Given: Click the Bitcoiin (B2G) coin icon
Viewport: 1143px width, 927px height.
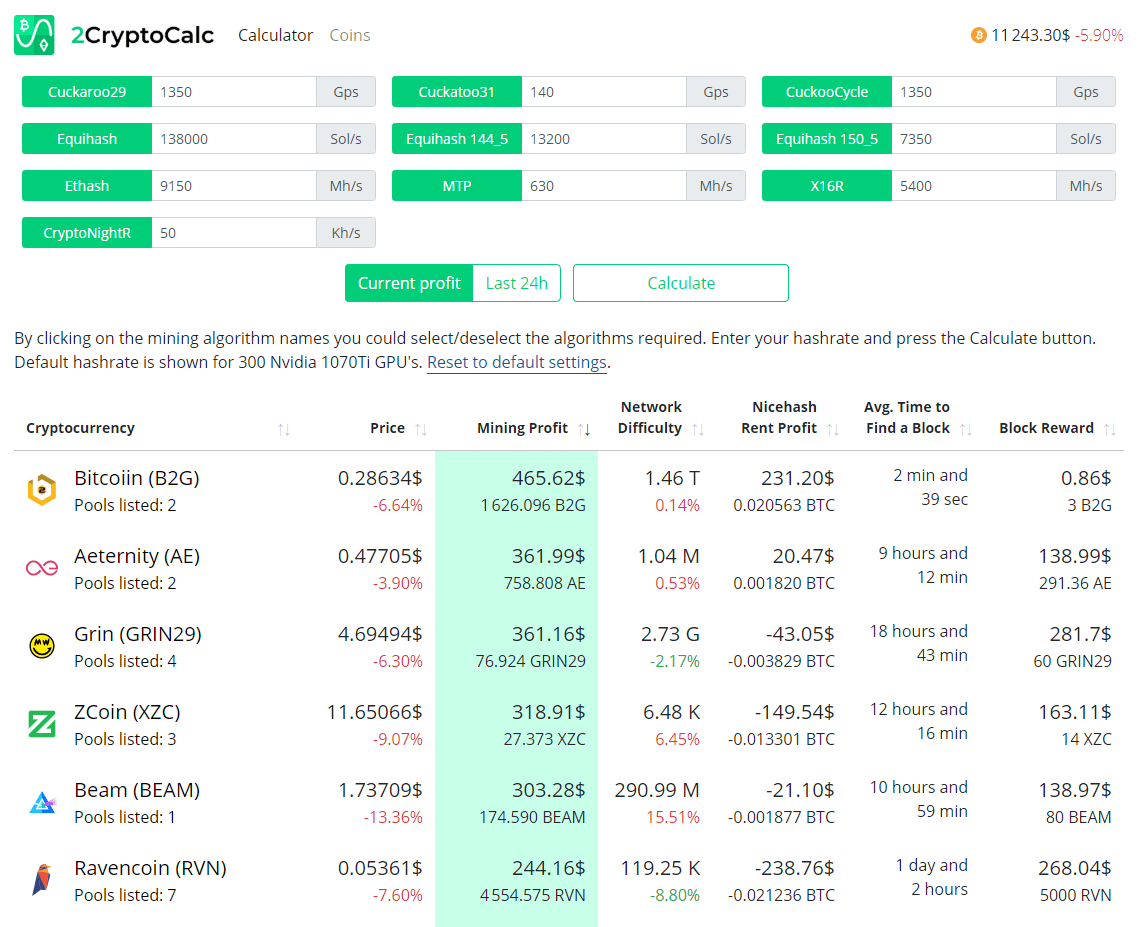Looking at the screenshot, I should 41,490.
